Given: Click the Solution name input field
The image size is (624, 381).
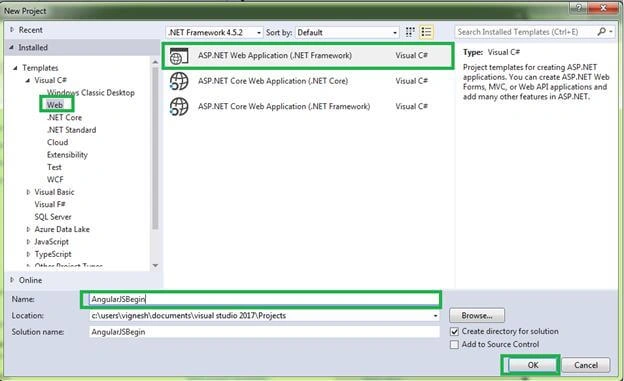Looking at the screenshot, I should pyautogui.click(x=264, y=332).
